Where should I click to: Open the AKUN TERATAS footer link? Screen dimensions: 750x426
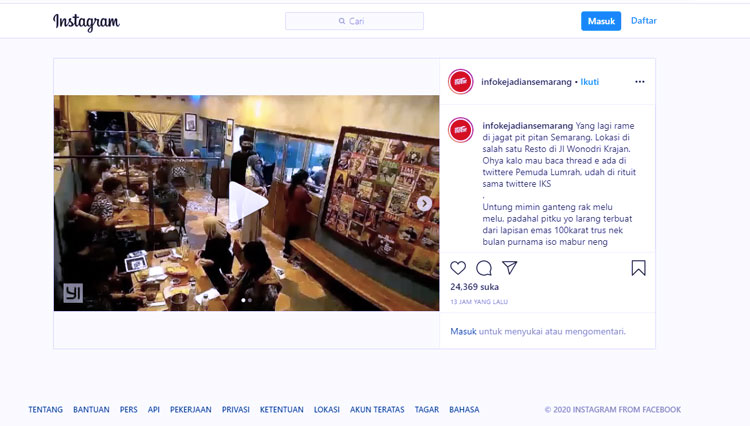[377, 410]
